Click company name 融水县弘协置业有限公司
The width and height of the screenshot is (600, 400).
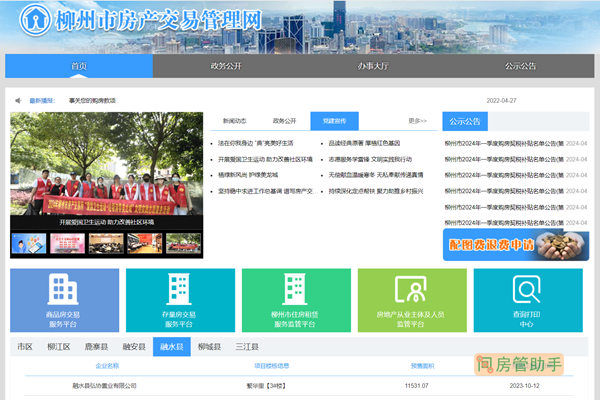pyautogui.click(x=104, y=385)
